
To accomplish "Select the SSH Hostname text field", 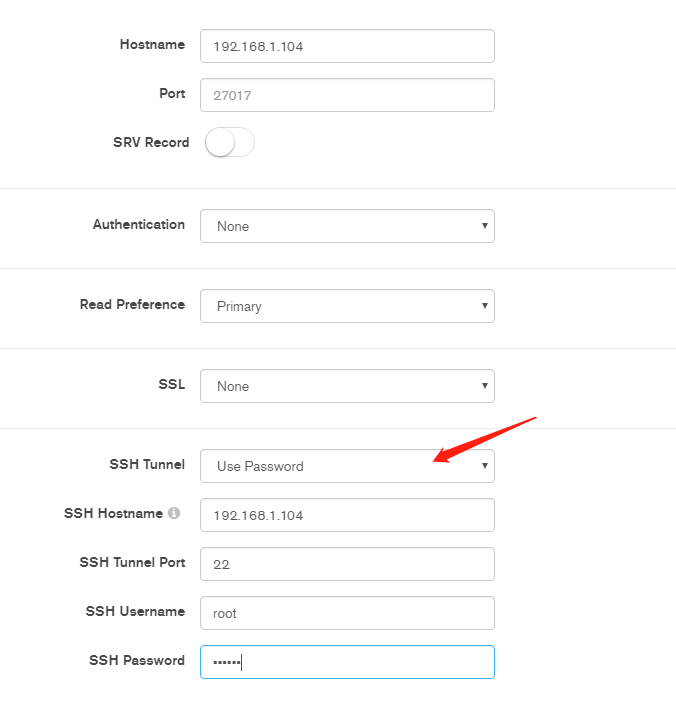I will (x=347, y=515).
